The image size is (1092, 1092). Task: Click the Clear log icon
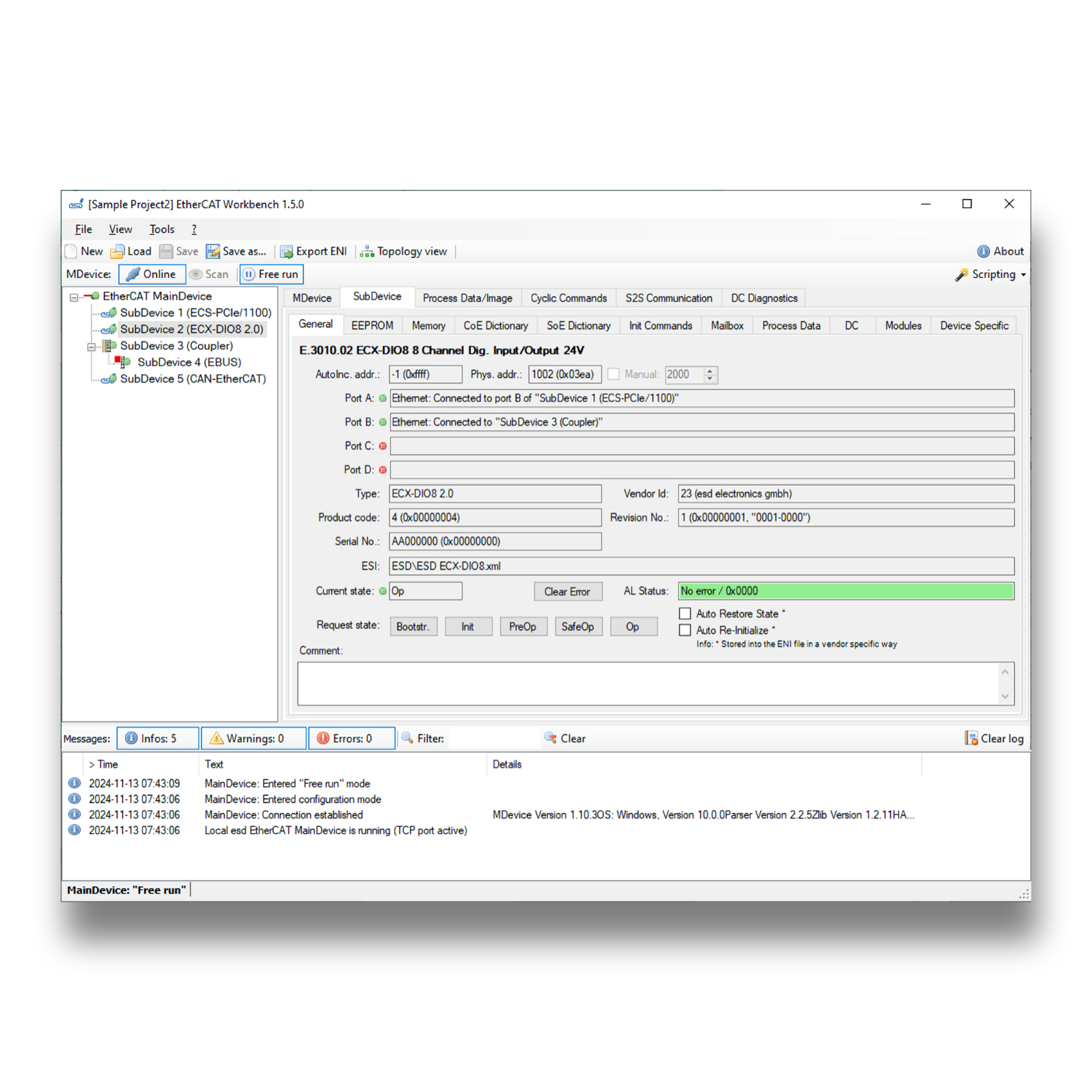(x=971, y=738)
